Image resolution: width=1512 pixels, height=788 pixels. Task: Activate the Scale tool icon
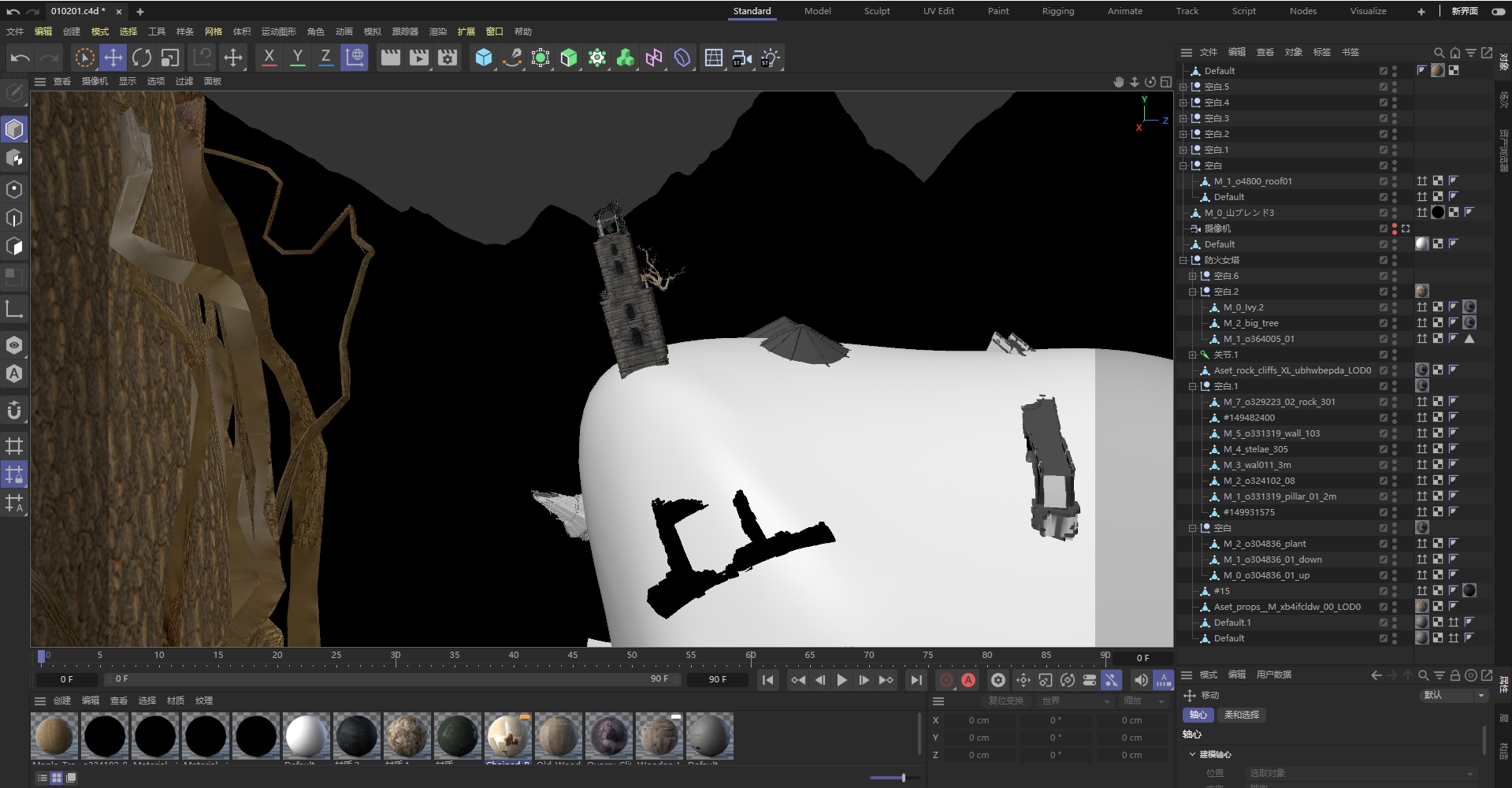(170, 58)
